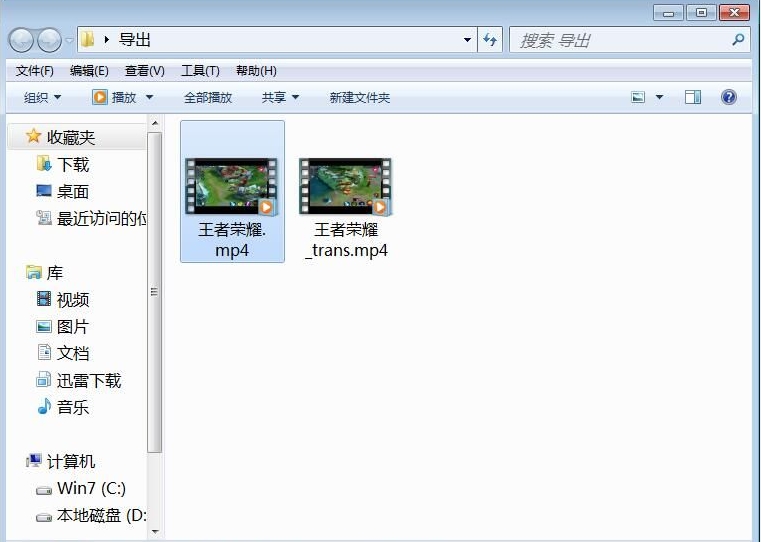The height and width of the screenshot is (542, 761).
Task: Click the 最近访问的位置 icon
Action: point(44,217)
